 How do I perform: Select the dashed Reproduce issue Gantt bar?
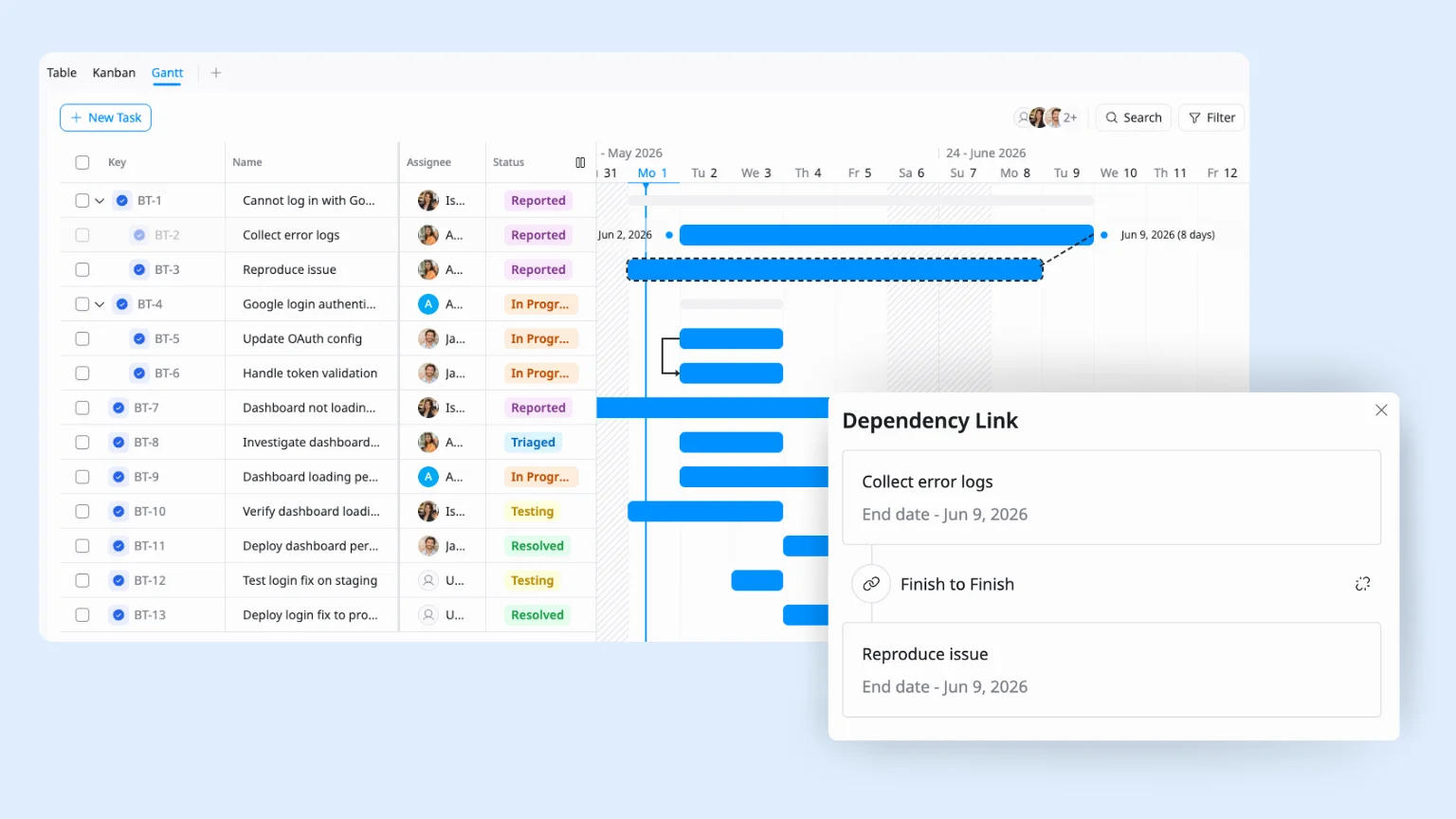pyautogui.click(x=834, y=270)
